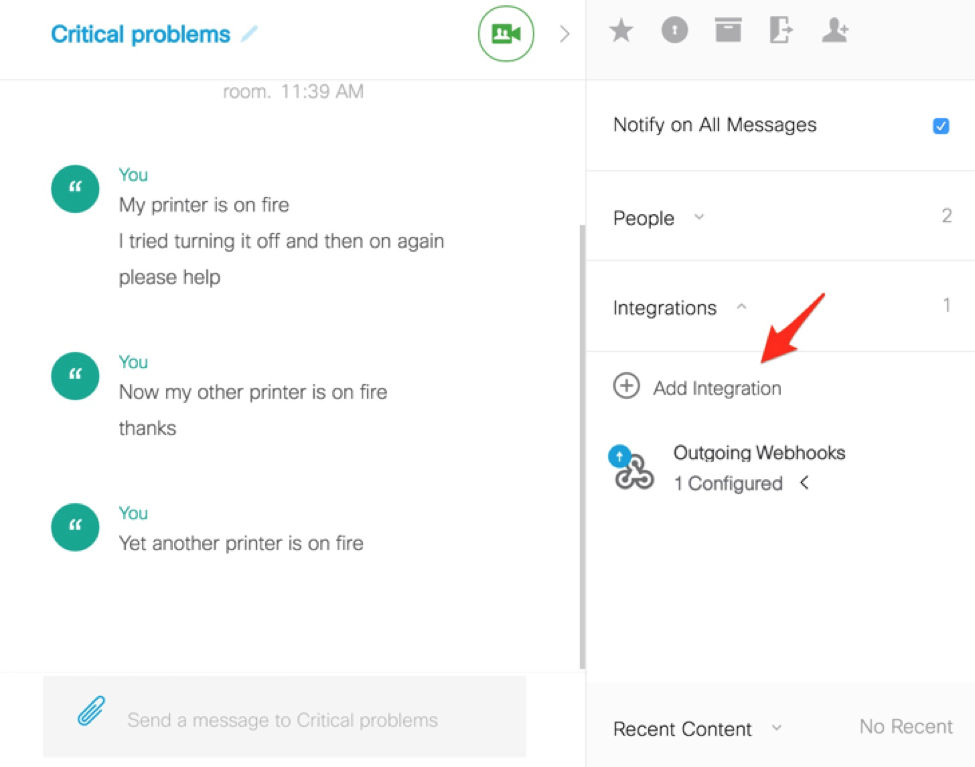Collapse the Integrations section
Screen dimensions: 975x767
[741, 307]
